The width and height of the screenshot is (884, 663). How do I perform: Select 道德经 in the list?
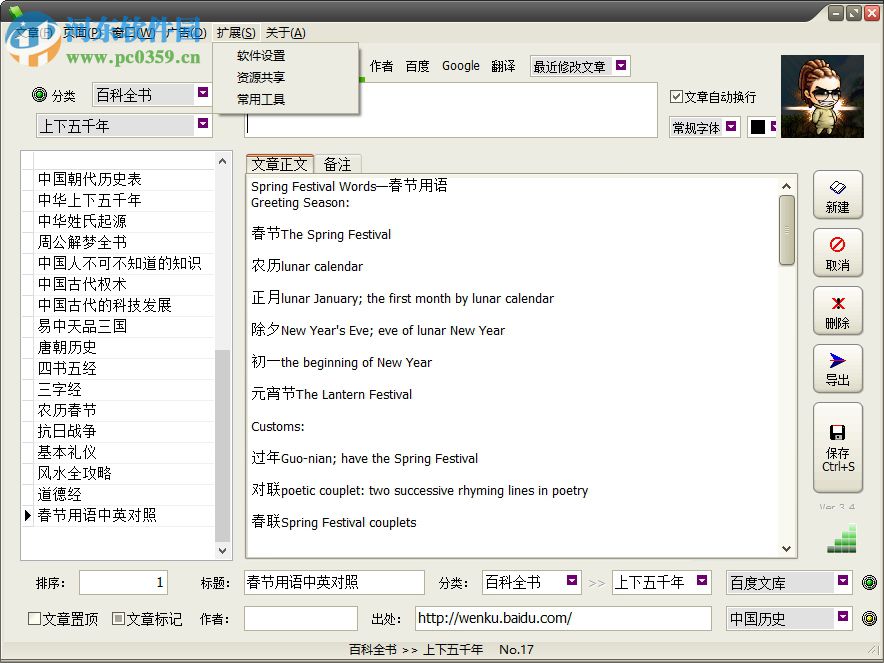pyautogui.click(x=124, y=494)
